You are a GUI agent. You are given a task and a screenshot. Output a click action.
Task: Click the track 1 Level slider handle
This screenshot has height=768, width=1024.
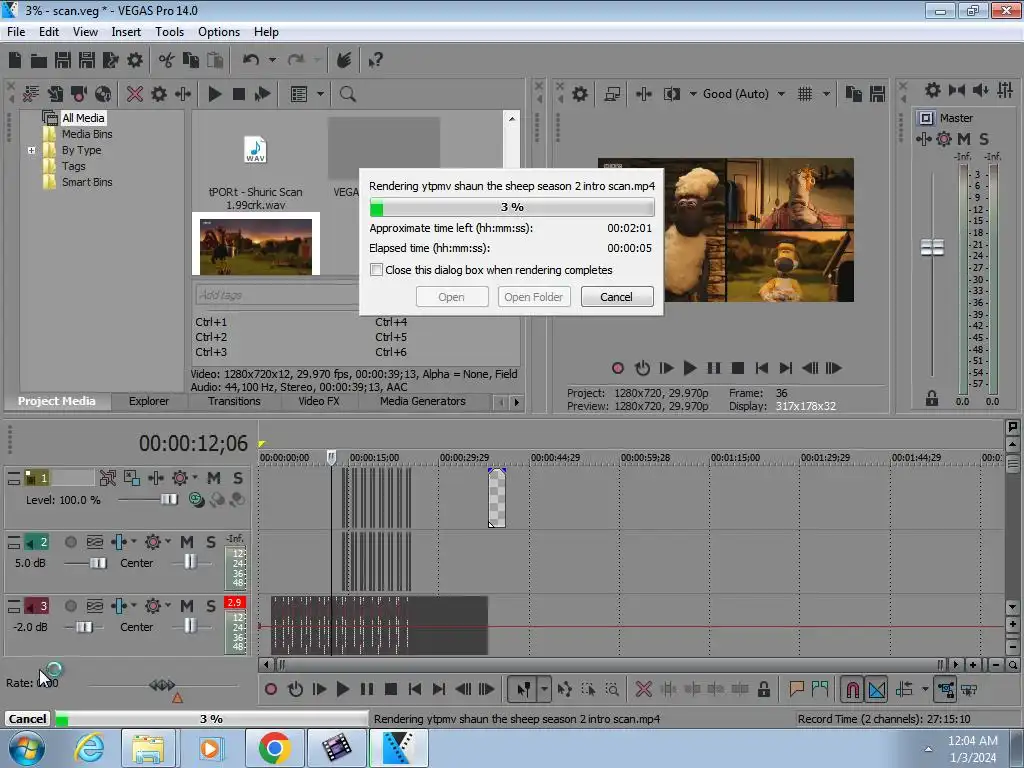[x=169, y=500]
